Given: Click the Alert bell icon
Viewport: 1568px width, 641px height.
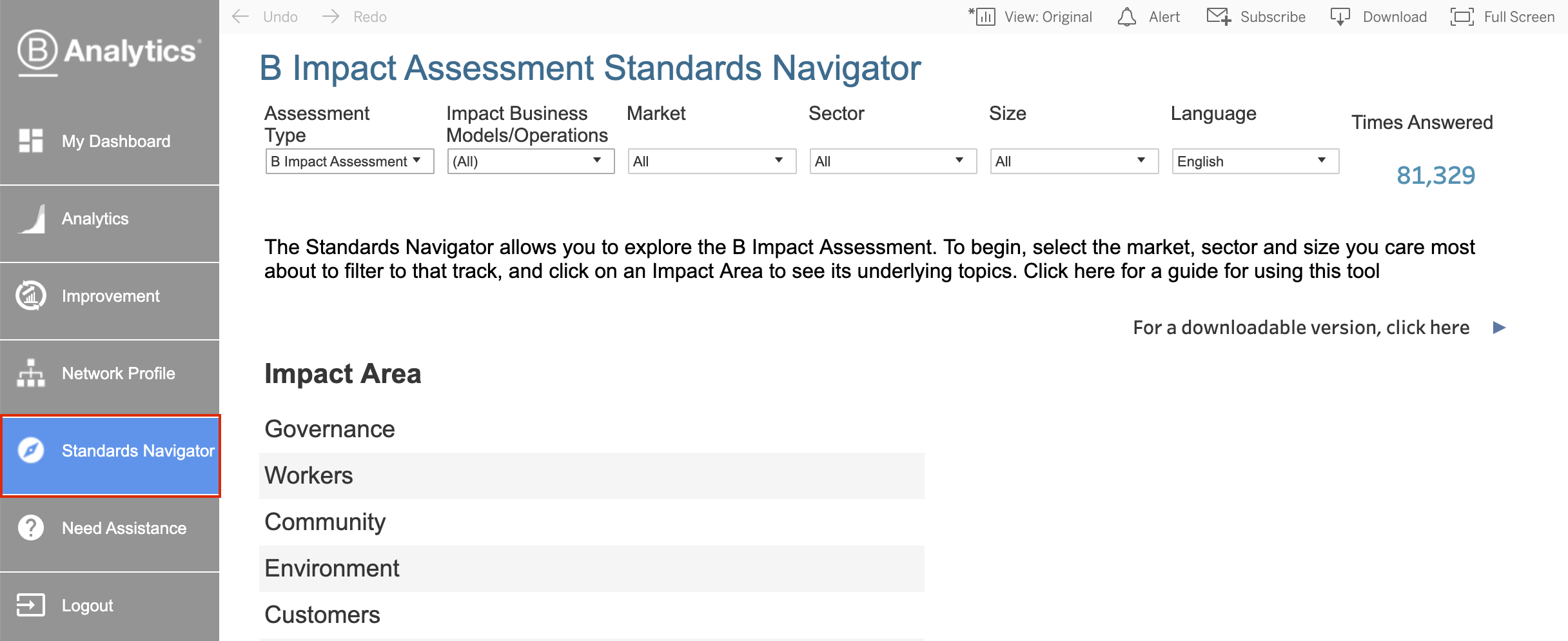Looking at the screenshot, I should (1126, 17).
